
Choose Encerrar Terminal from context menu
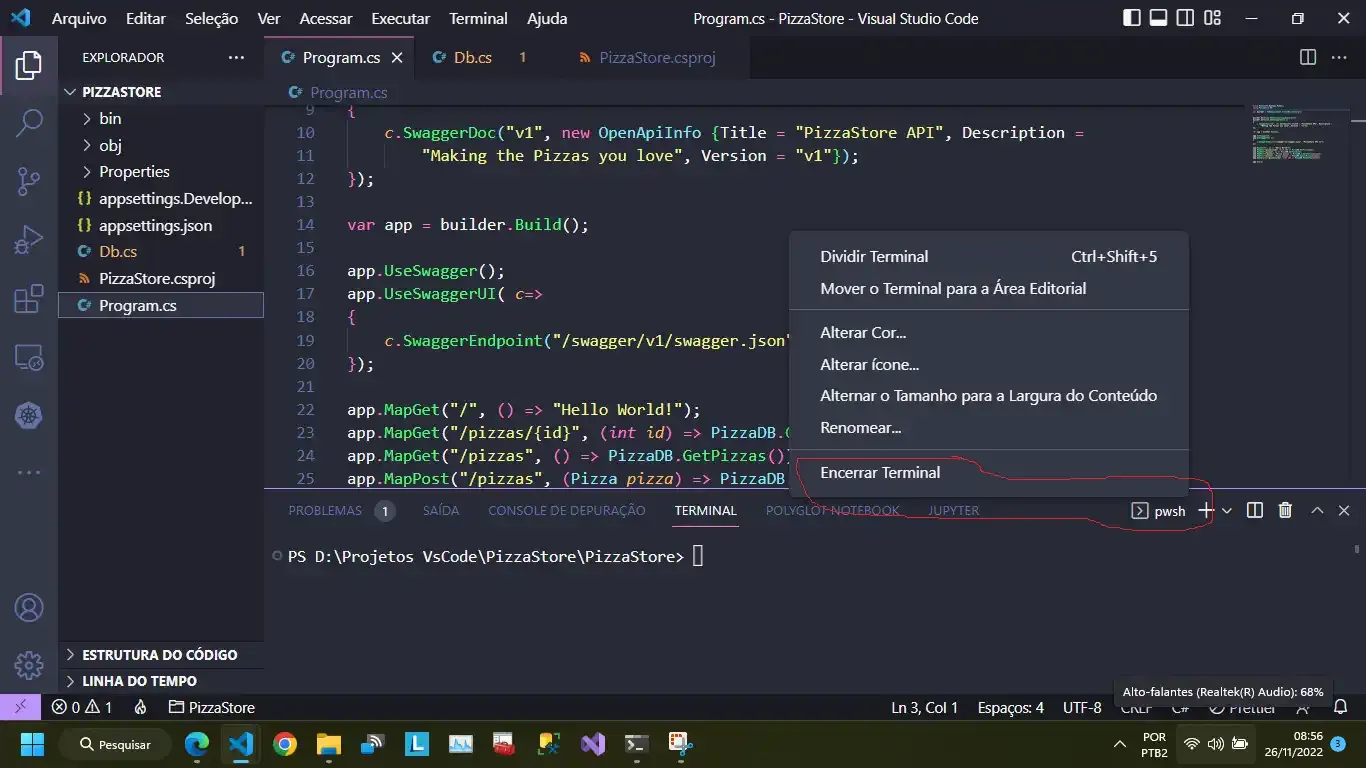click(988, 473)
